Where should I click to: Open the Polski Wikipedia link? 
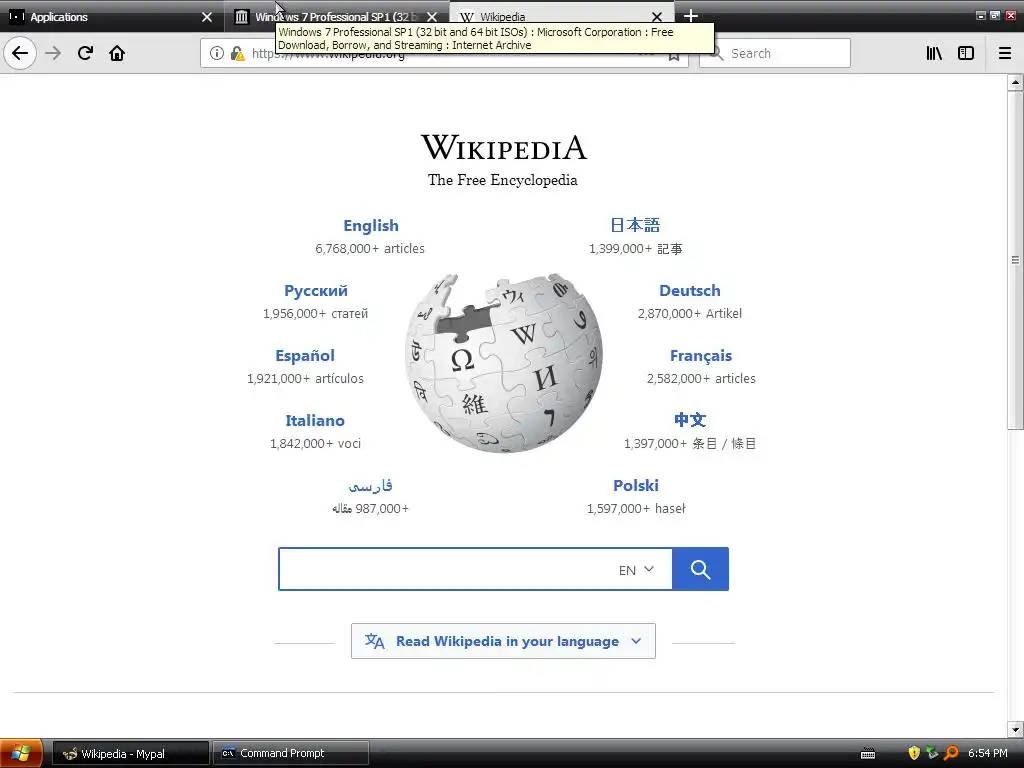pos(635,486)
